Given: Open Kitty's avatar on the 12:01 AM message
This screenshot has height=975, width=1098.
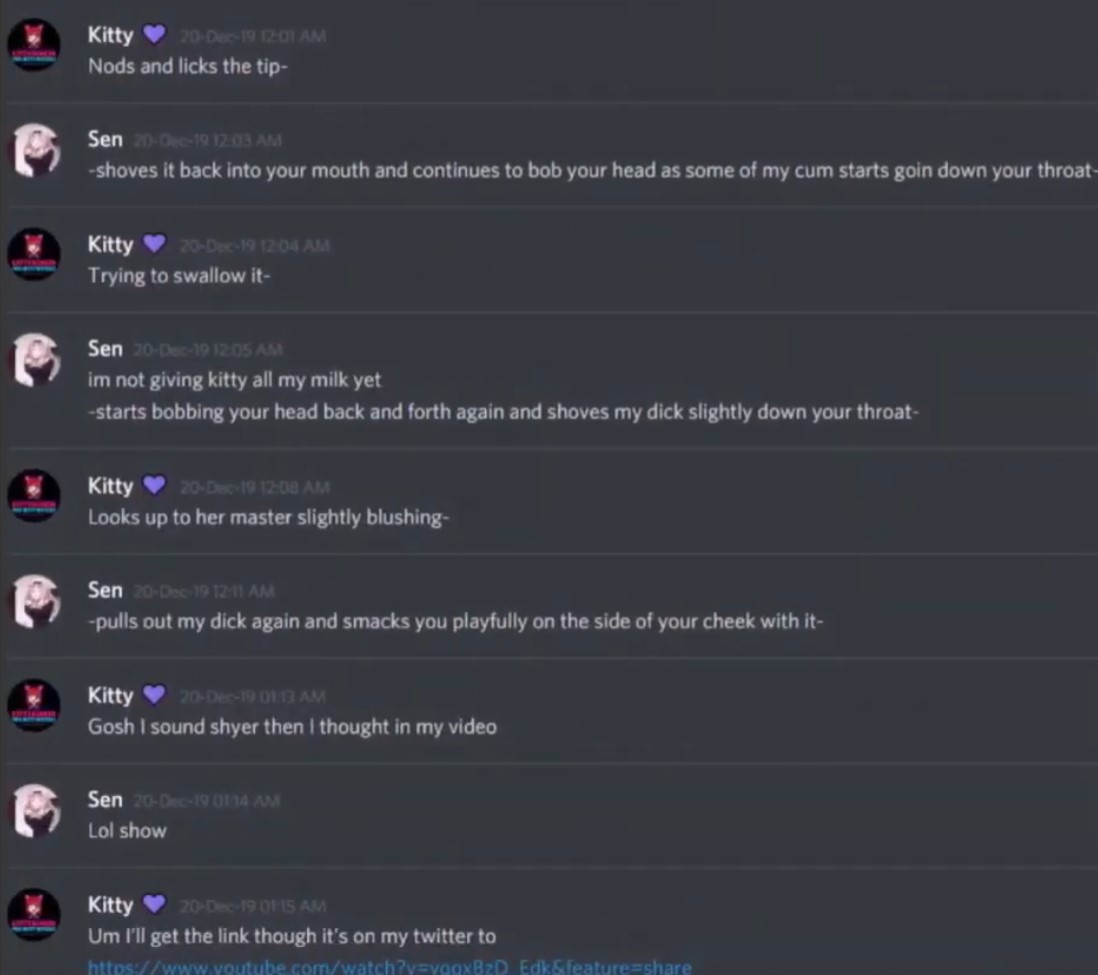Looking at the screenshot, I should point(34,46).
